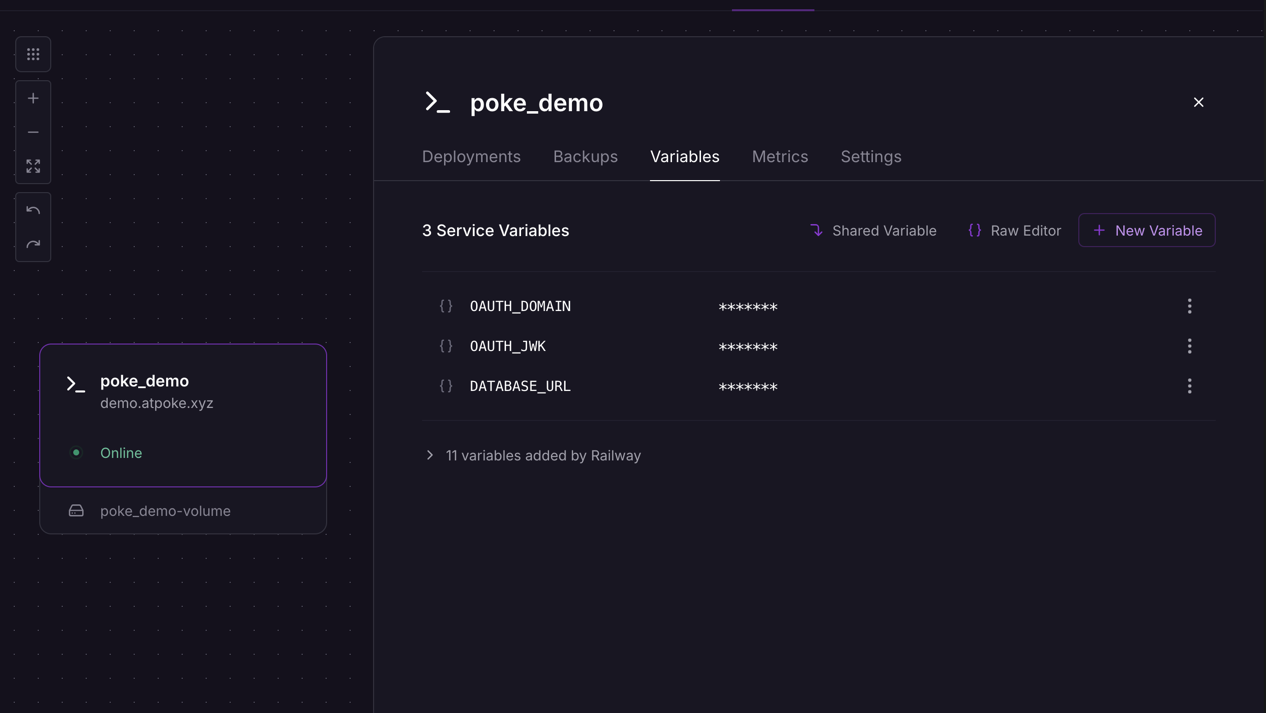Screen dimensions: 1266x713
Task: Open the three-dot menu for OAUTH_JWK
Action: 1189,346
